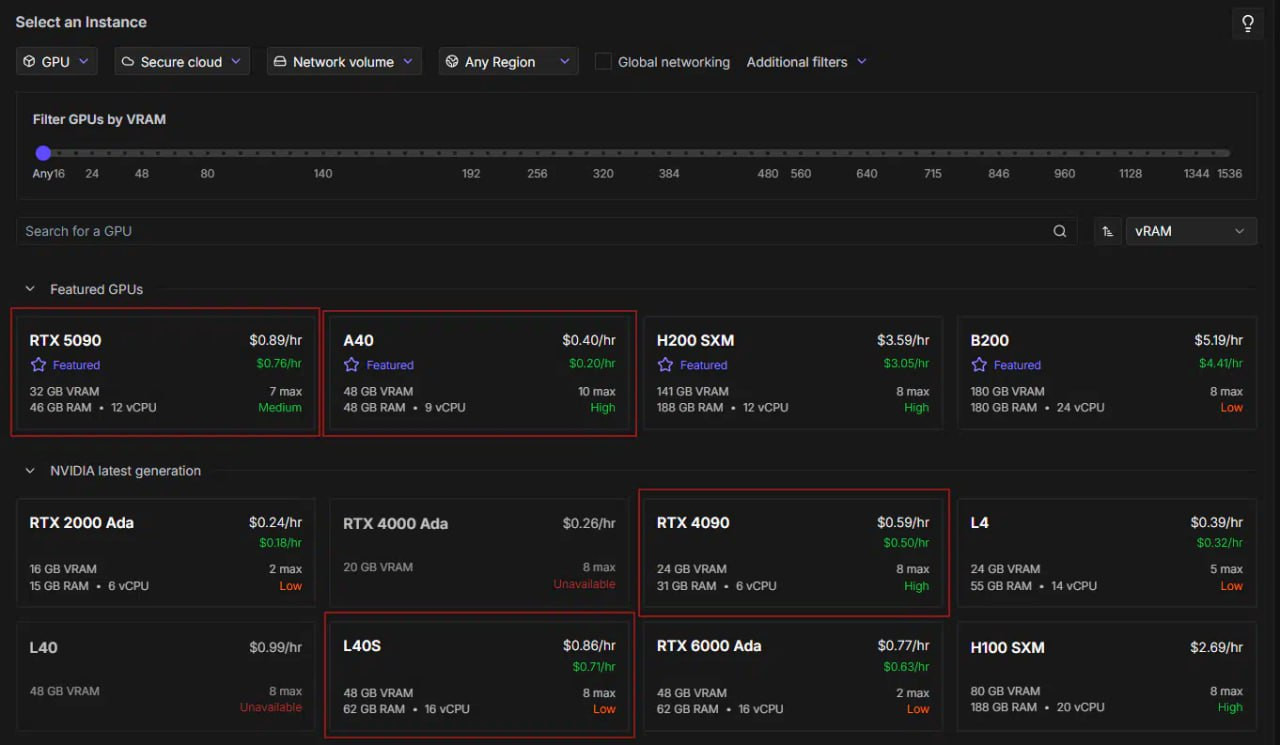Select the H100 SXM GPU card
This screenshot has height=745, width=1280.
(1107, 676)
